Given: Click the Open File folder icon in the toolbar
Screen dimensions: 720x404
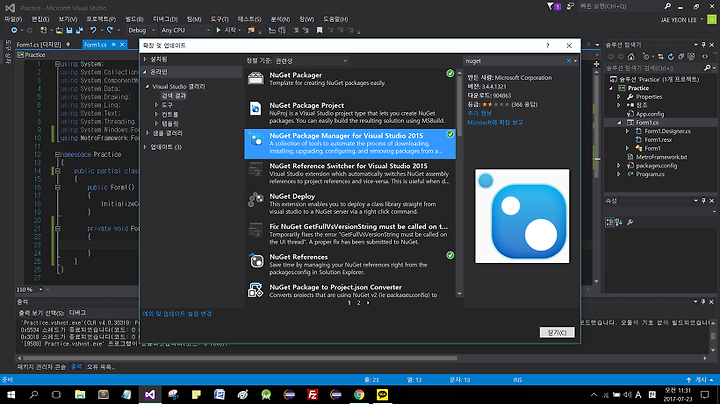Looking at the screenshot, I should click(x=59, y=30).
